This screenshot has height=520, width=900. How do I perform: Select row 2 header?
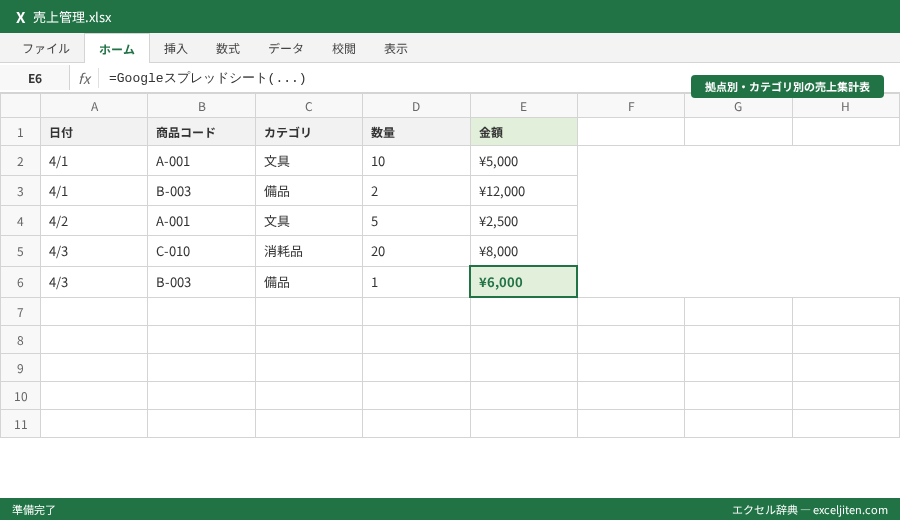21,161
